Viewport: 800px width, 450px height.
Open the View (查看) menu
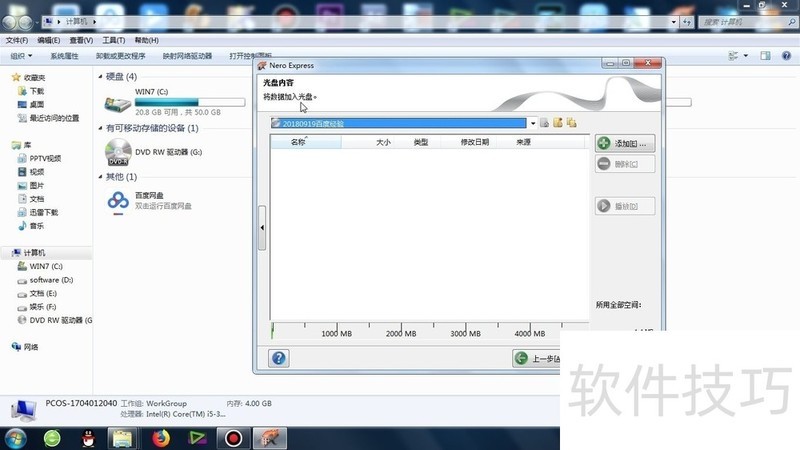click(x=79, y=40)
